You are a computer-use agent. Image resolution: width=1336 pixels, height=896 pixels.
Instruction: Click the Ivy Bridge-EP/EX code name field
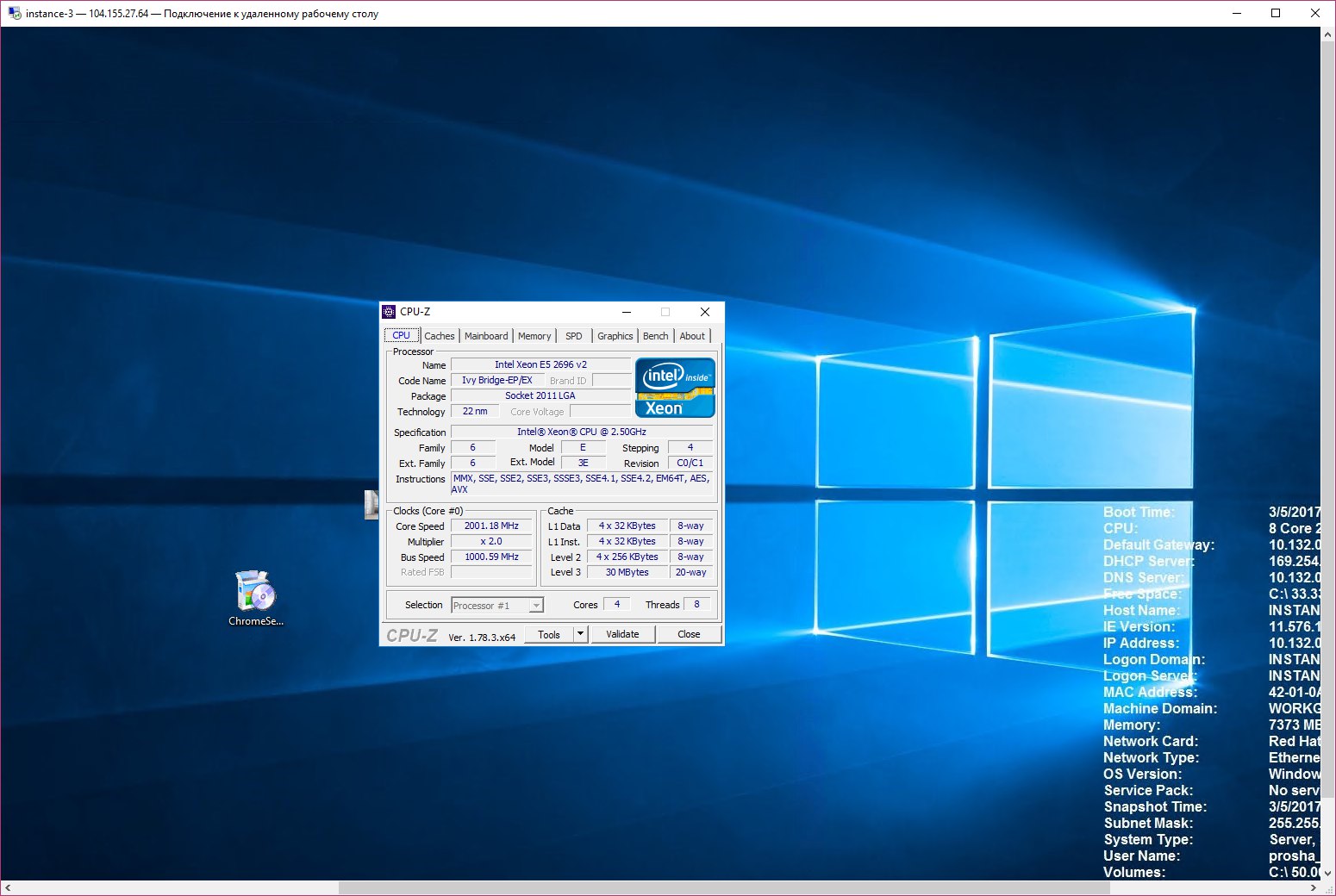pos(497,380)
